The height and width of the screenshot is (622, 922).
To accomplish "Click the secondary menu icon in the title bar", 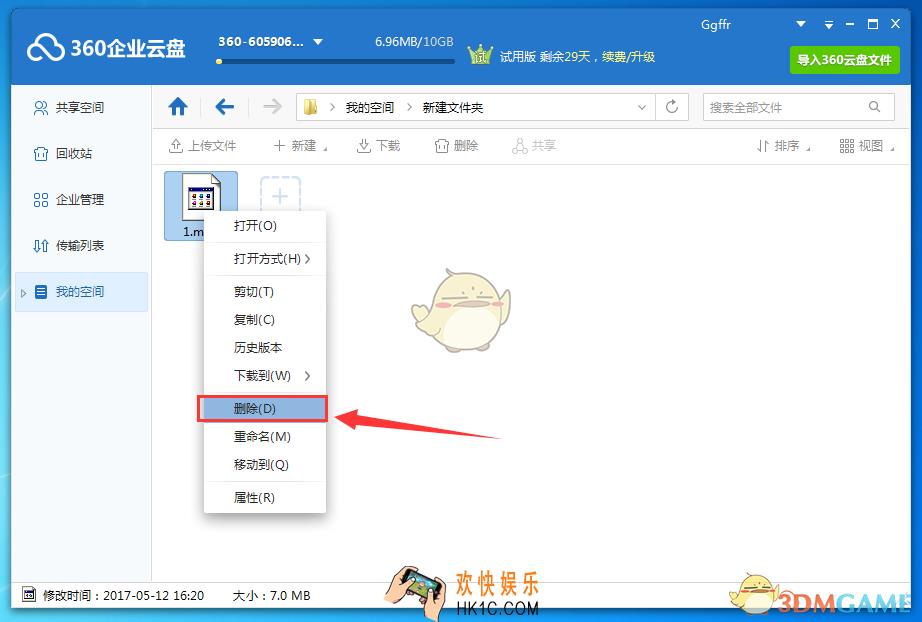I will [x=829, y=25].
